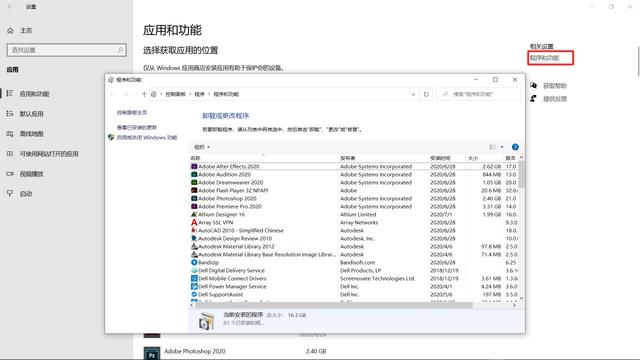Open Startup in Settings sidebar
640x360 pixels.
click(x=26, y=194)
